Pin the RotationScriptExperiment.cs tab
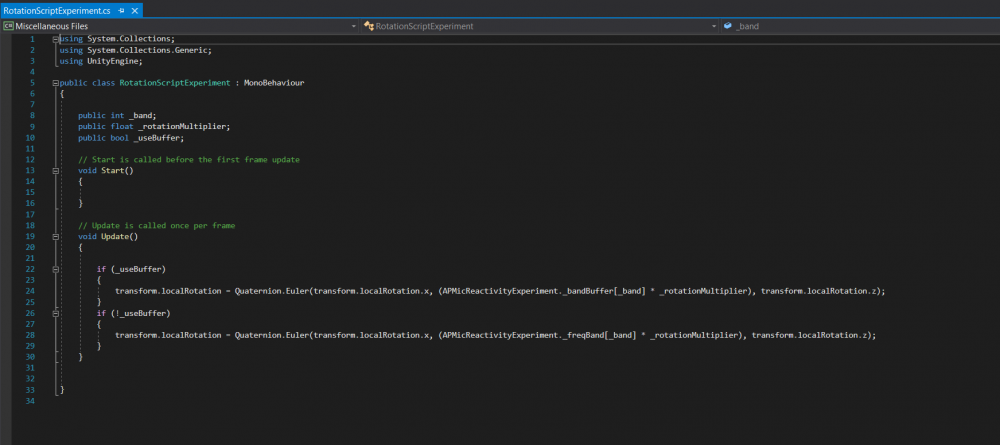The image size is (1000, 445). 121,10
